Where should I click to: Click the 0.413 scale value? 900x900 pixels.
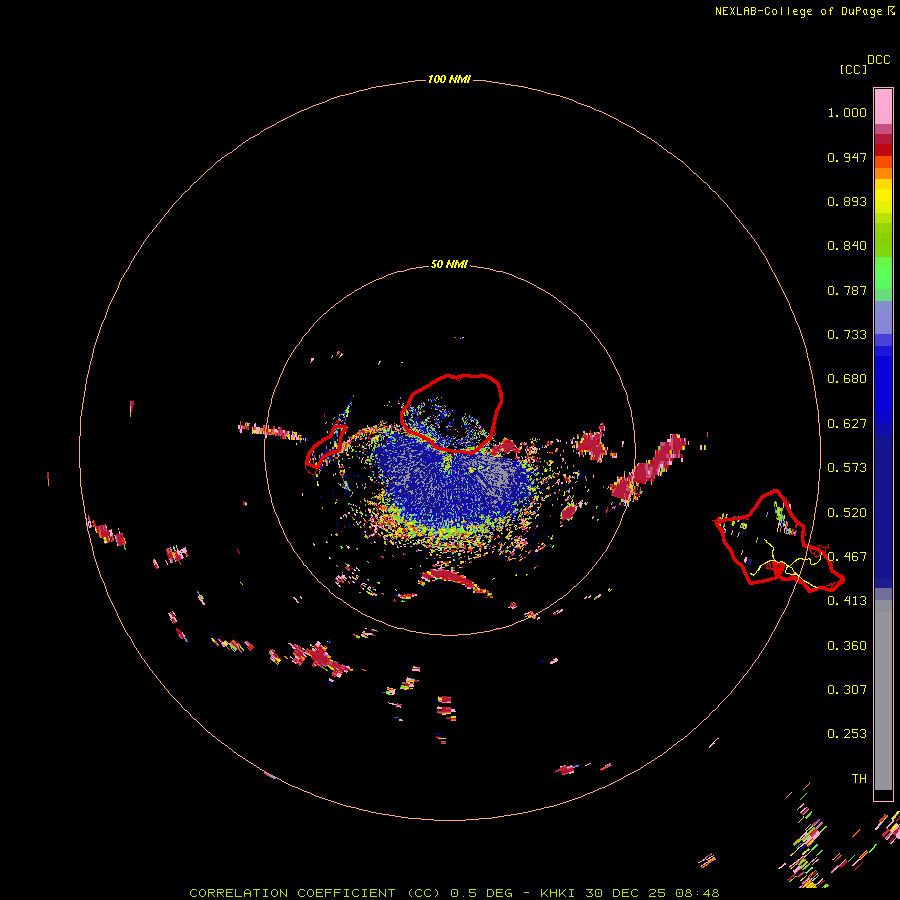coord(847,601)
